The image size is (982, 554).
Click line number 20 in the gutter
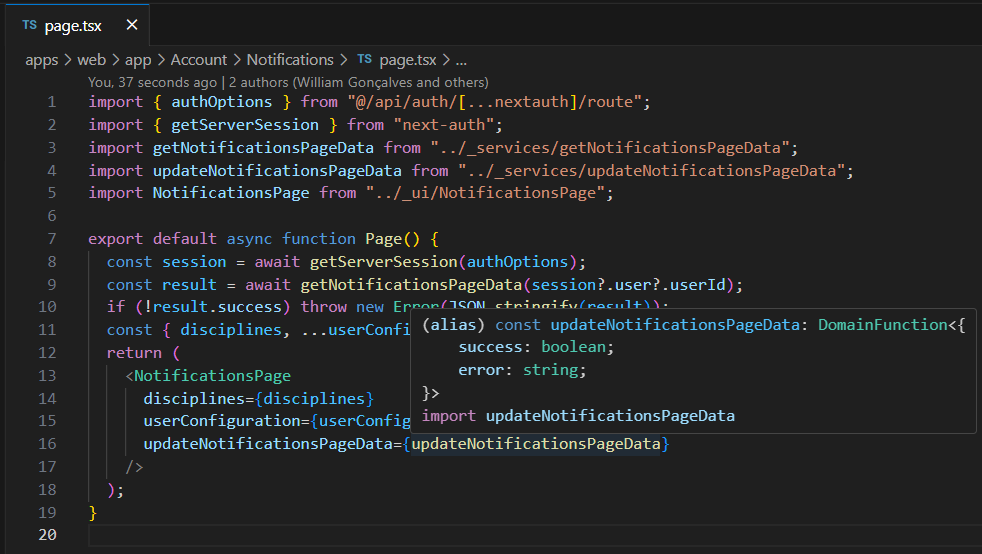coord(47,535)
